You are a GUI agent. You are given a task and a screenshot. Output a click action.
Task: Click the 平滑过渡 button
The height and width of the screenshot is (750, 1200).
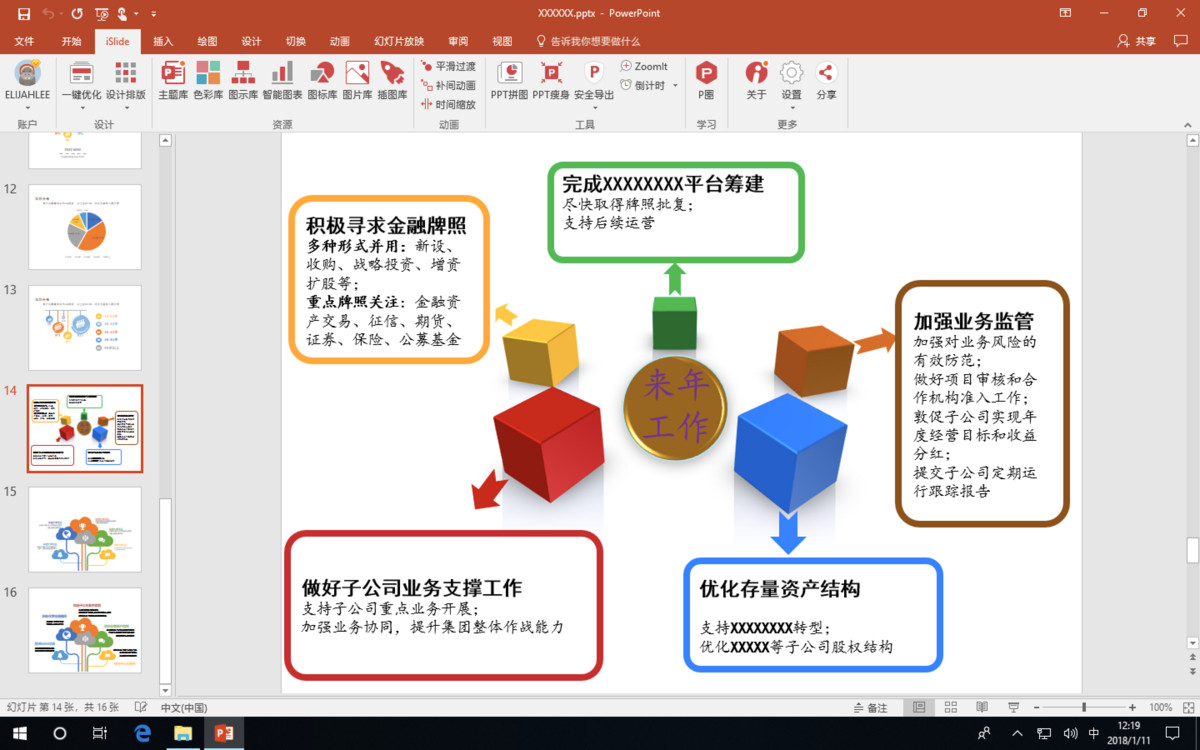[448, 66]
